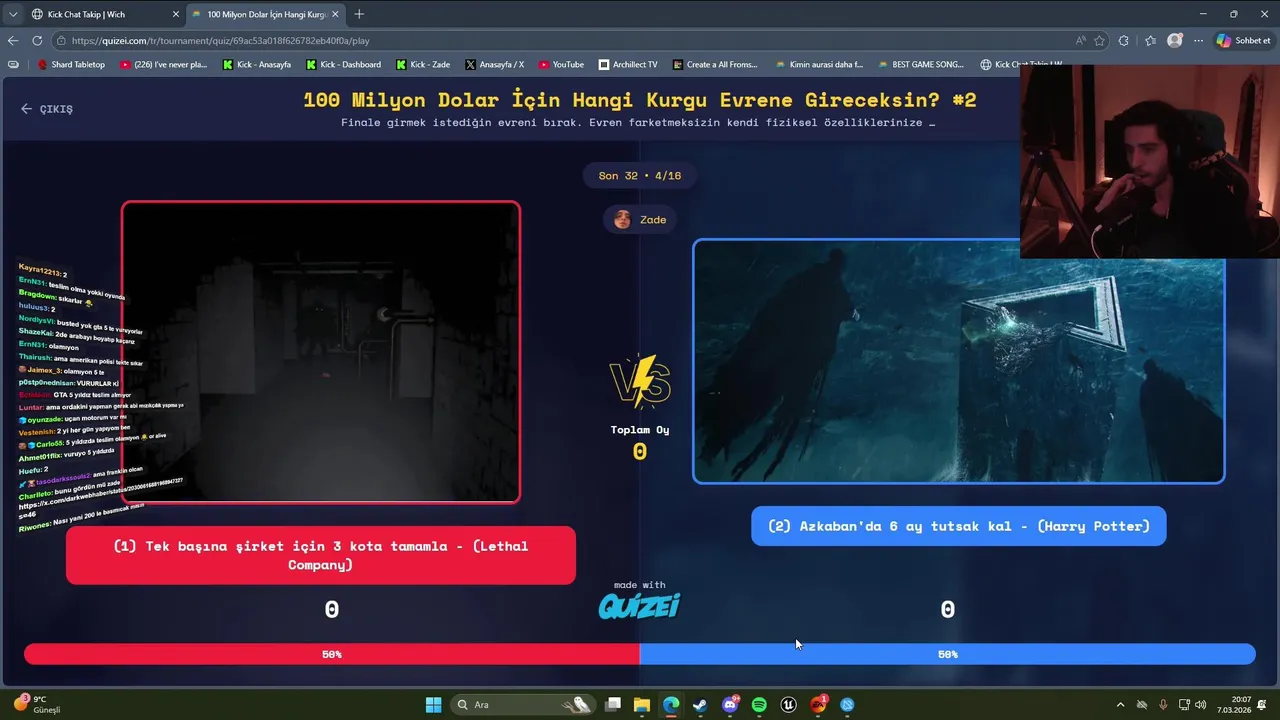Open the Create a All Froms bookmark
This screenshot has width=1280, height=720.
pyautogui.click(x=716, y=64)
